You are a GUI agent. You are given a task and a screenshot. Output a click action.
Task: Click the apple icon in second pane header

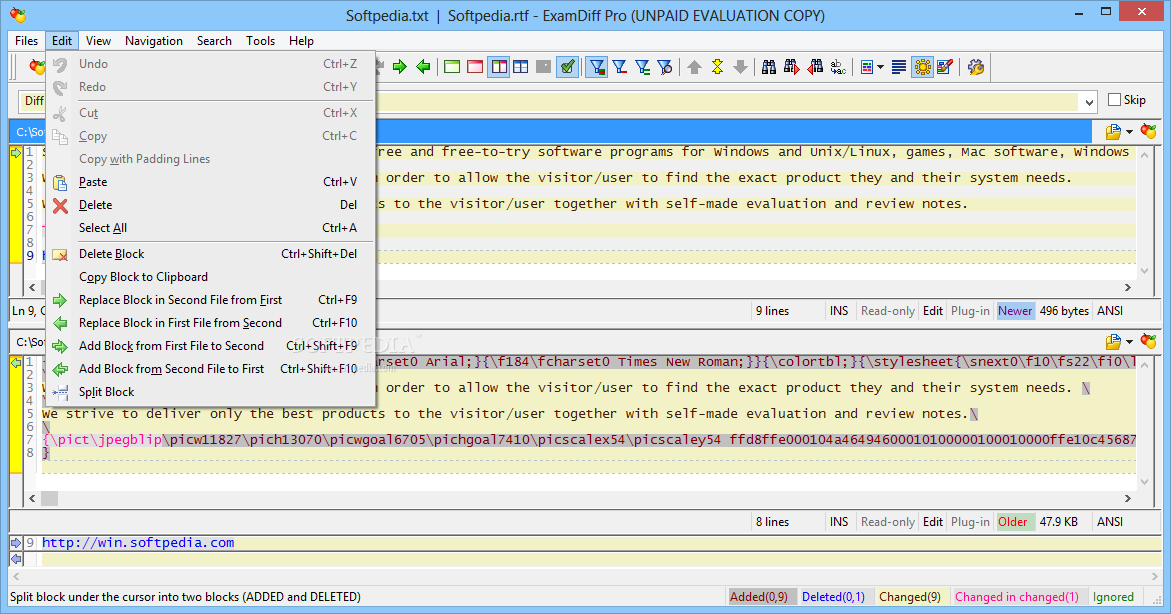(1149, 341)
